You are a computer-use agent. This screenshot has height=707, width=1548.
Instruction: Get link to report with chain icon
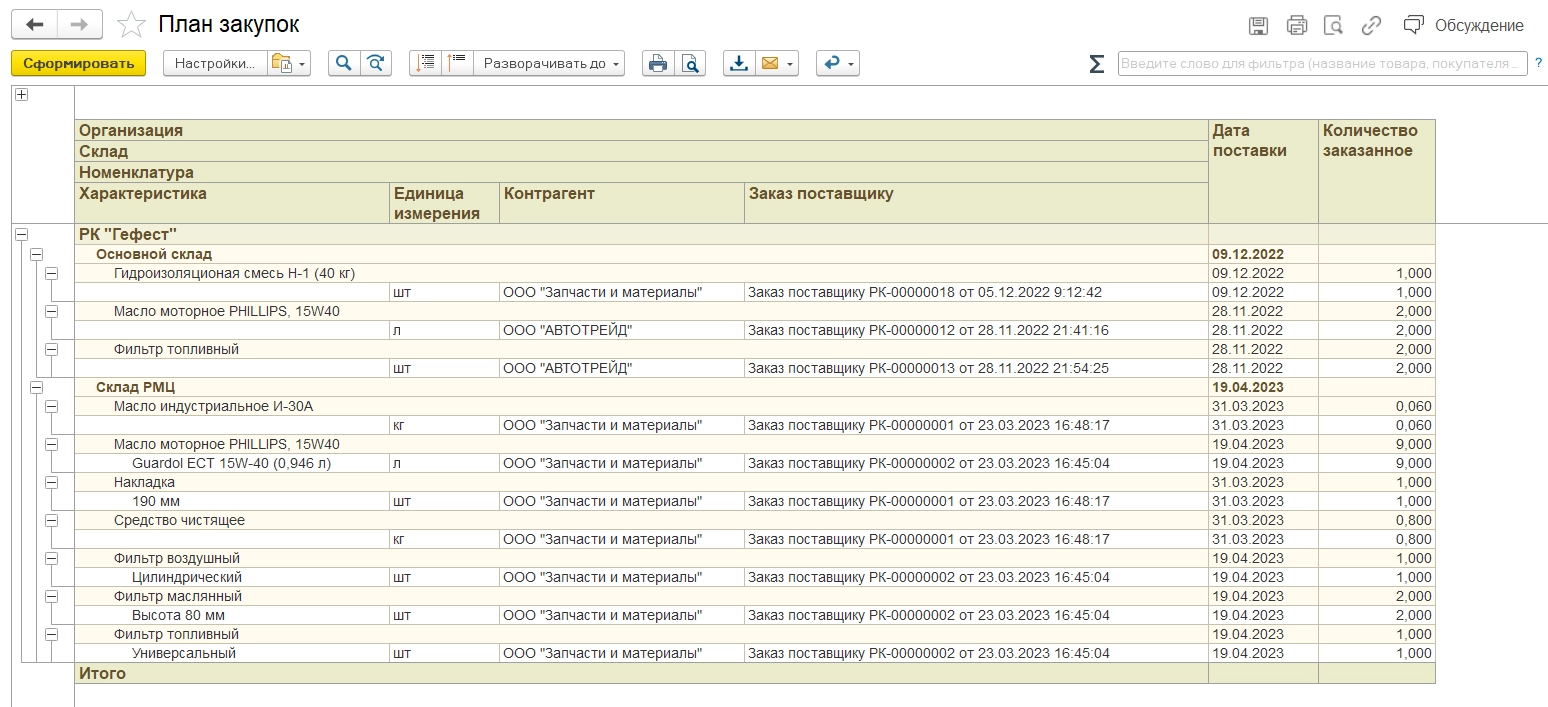coord(1371,25)
